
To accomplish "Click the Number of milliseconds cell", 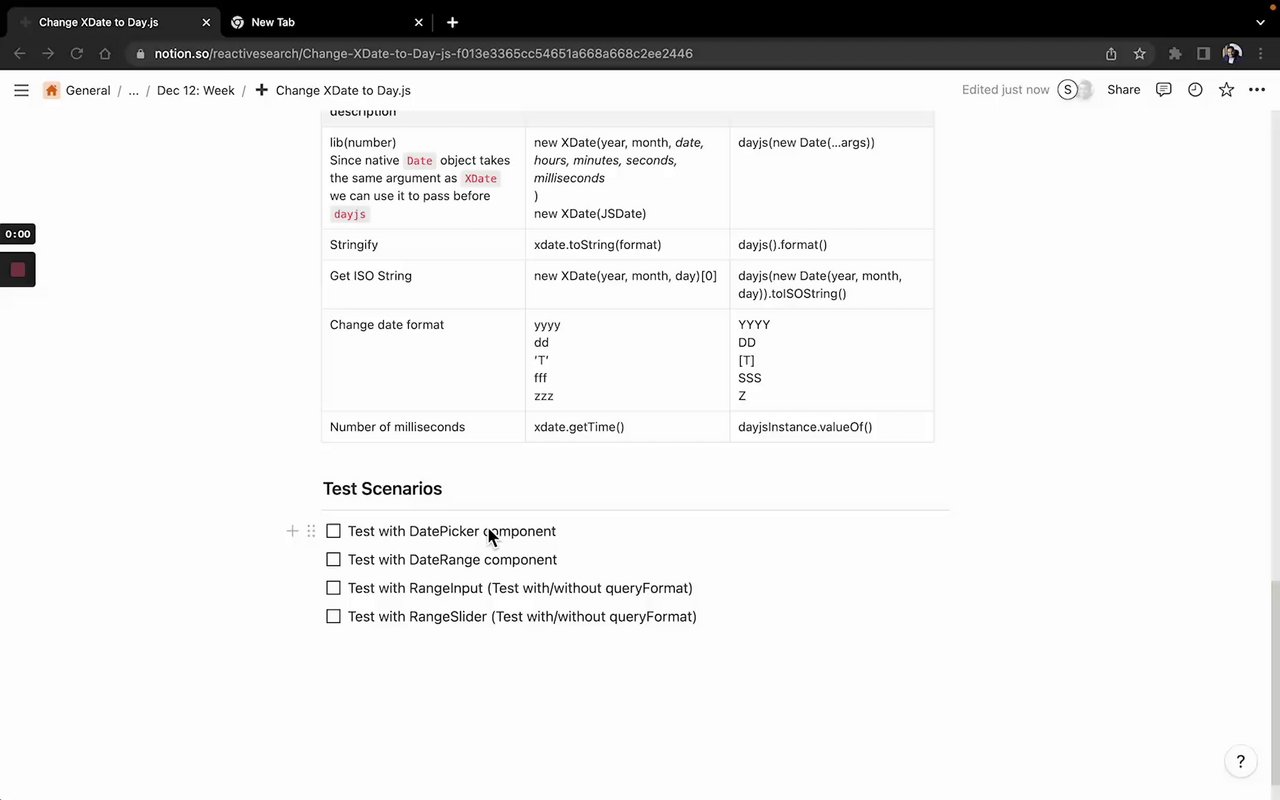I will click(x=423, y=427).
